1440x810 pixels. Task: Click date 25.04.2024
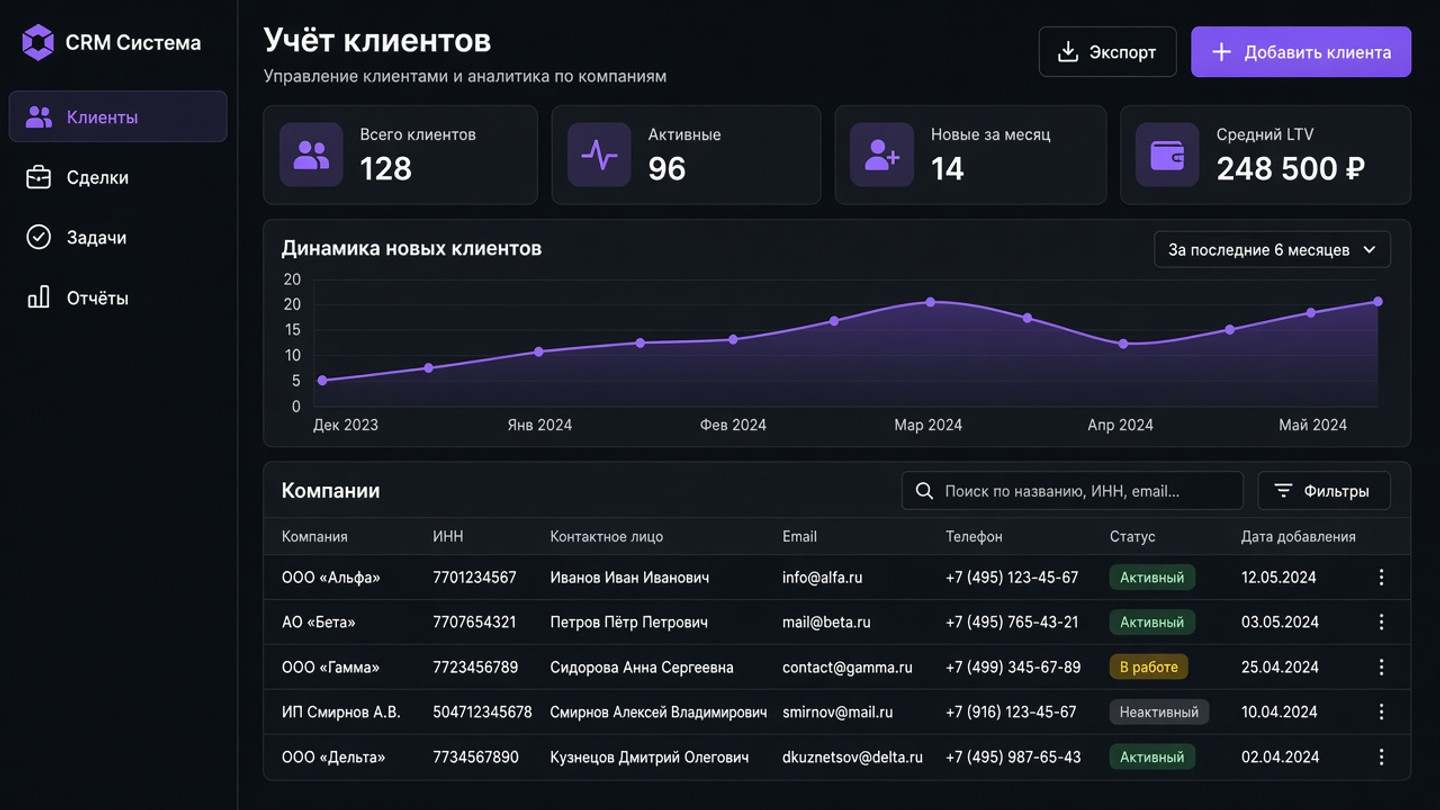tap(1279, 667)
